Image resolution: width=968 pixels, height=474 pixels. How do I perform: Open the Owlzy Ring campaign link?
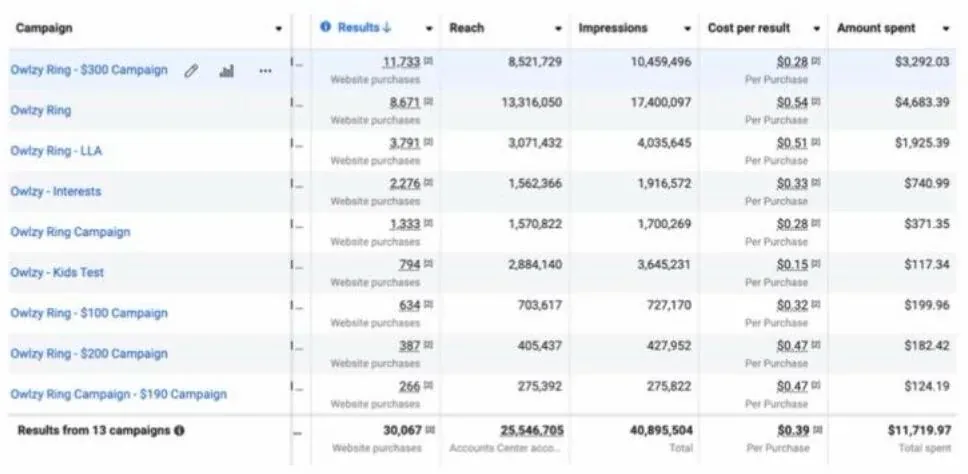click(x=41, y=110)
